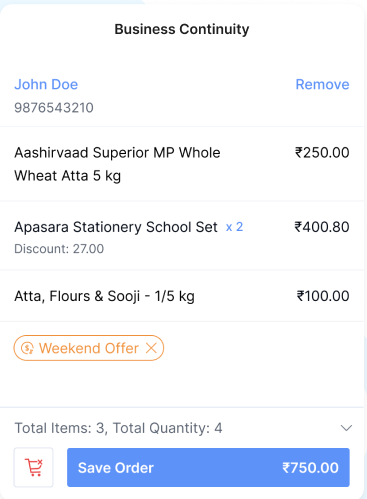
Task: Click the Total Items and Quantity summary
Action: [x=118, y=428]
